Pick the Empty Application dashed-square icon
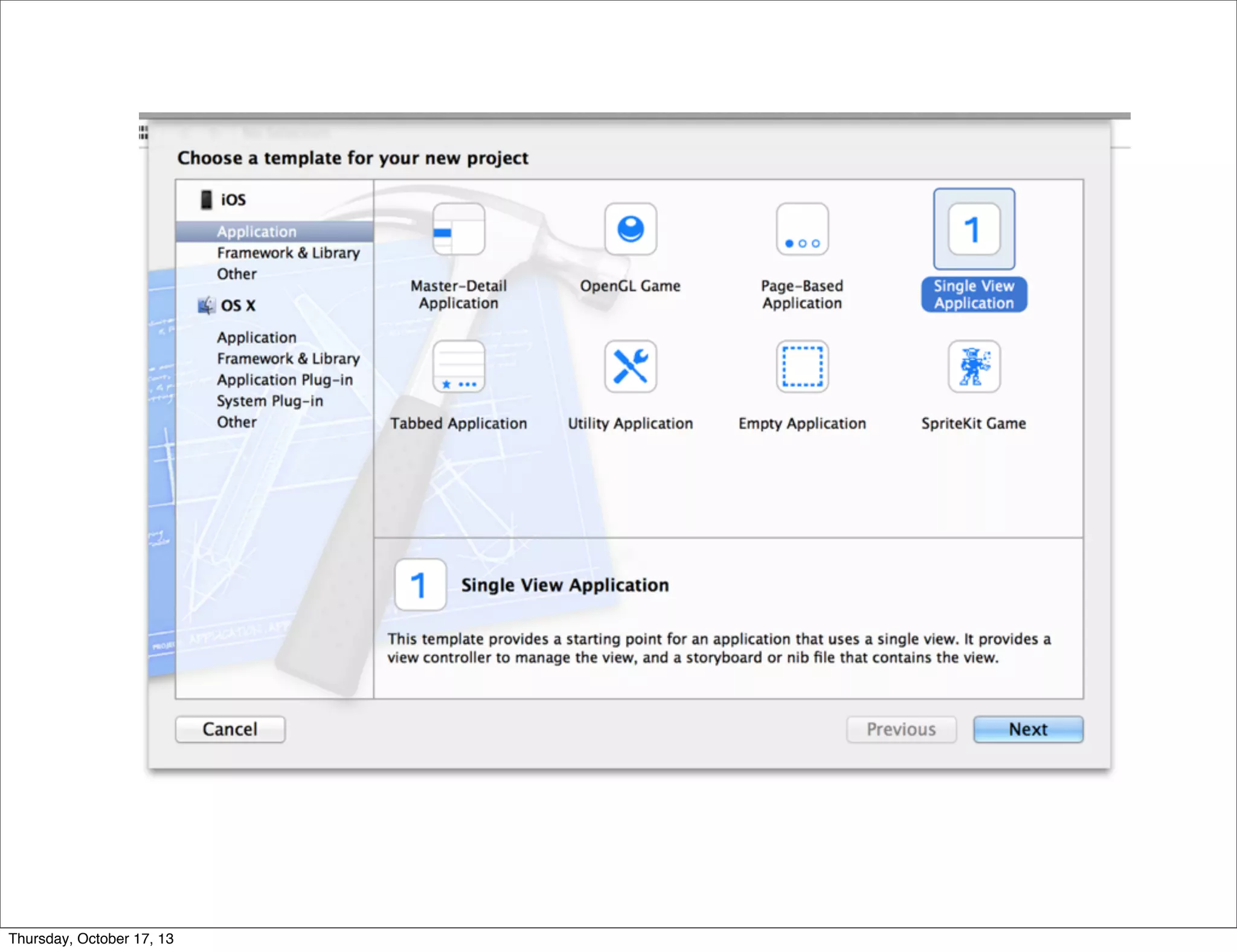This screenshot has width=1237, height=952. tap(802, 367)
